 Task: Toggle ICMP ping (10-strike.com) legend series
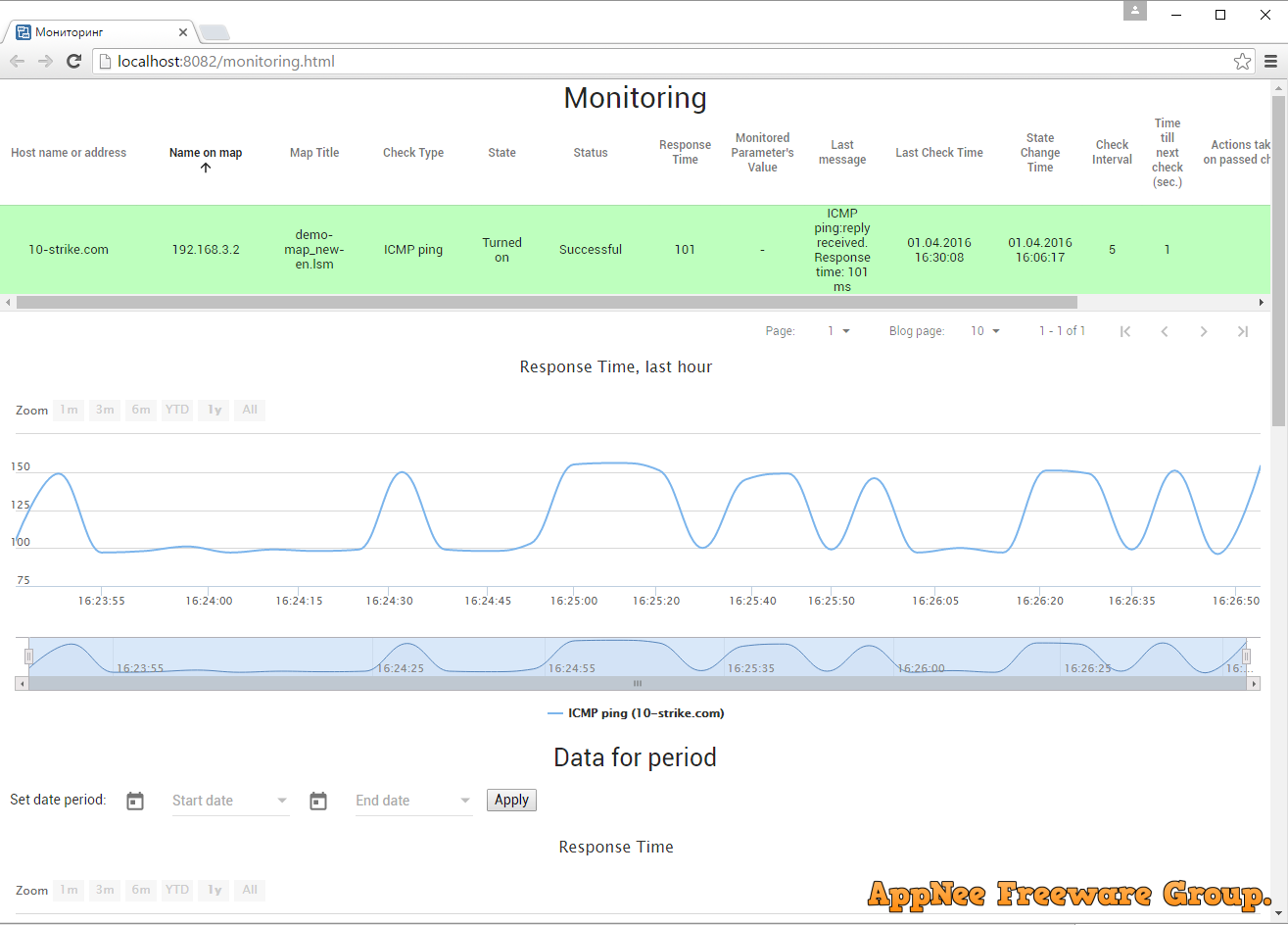tap(636, 713)
